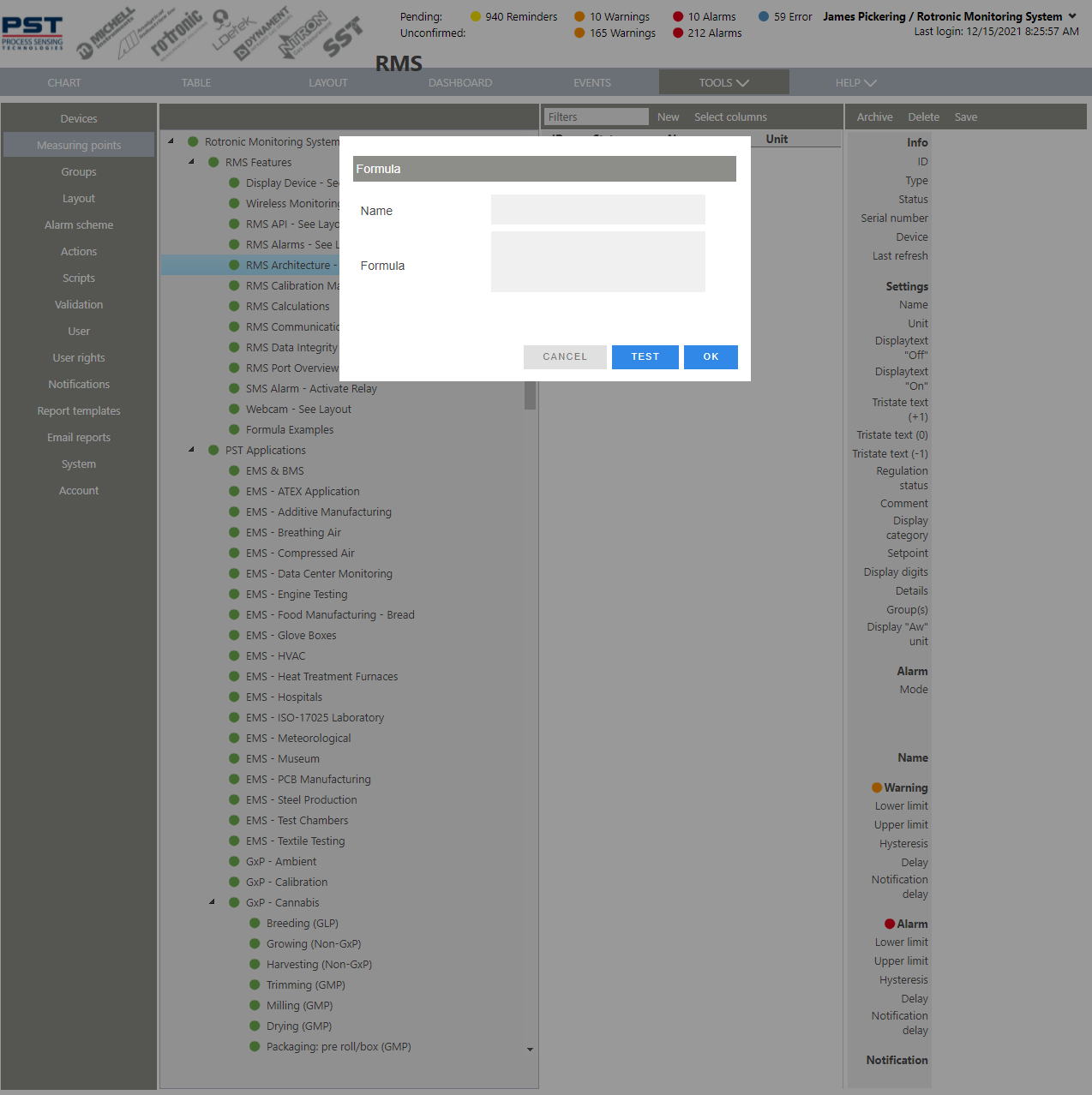Screen dimensions: 1092x1095
Task: Click green status dot beside PST Applications
Action: coord(213,450)
